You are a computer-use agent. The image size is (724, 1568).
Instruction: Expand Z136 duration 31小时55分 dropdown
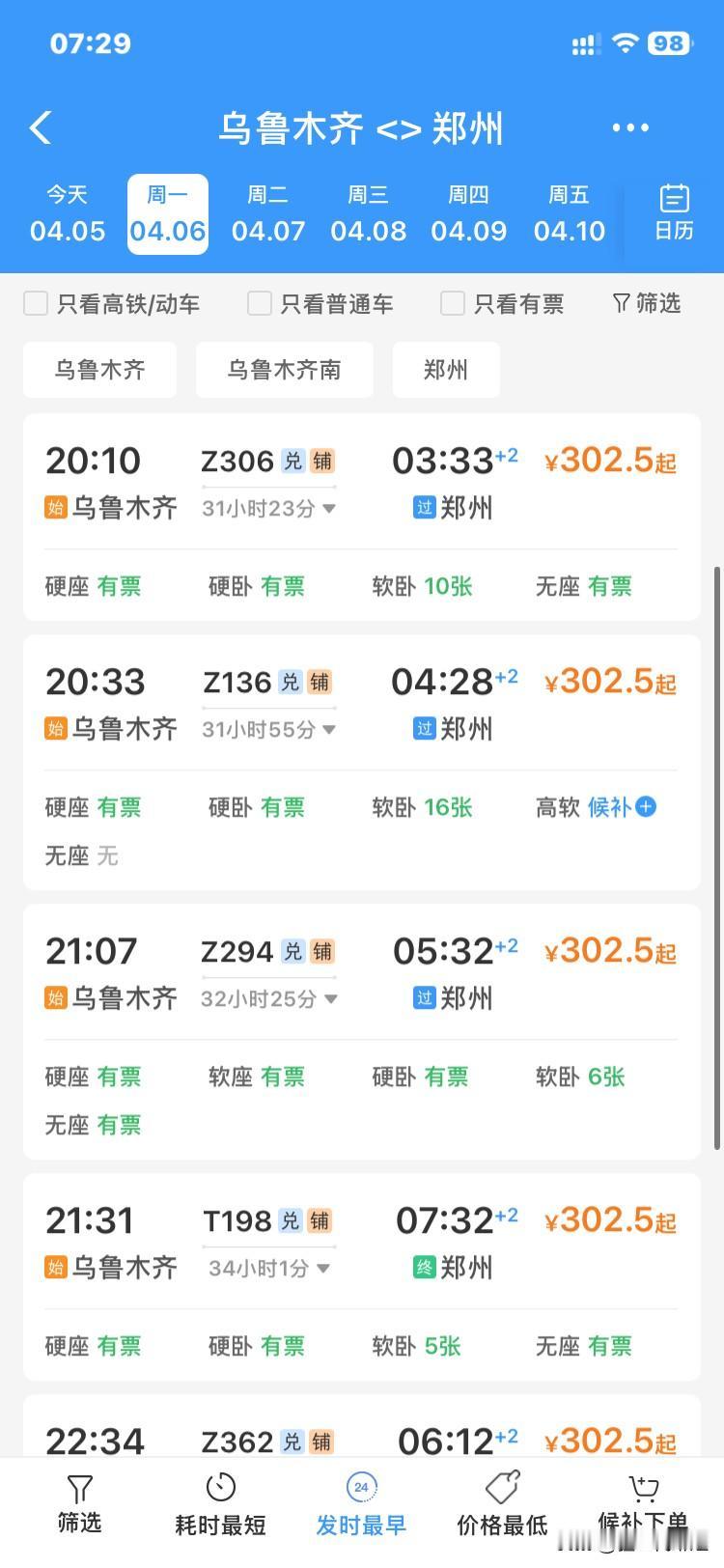click(x=328, y=729)
